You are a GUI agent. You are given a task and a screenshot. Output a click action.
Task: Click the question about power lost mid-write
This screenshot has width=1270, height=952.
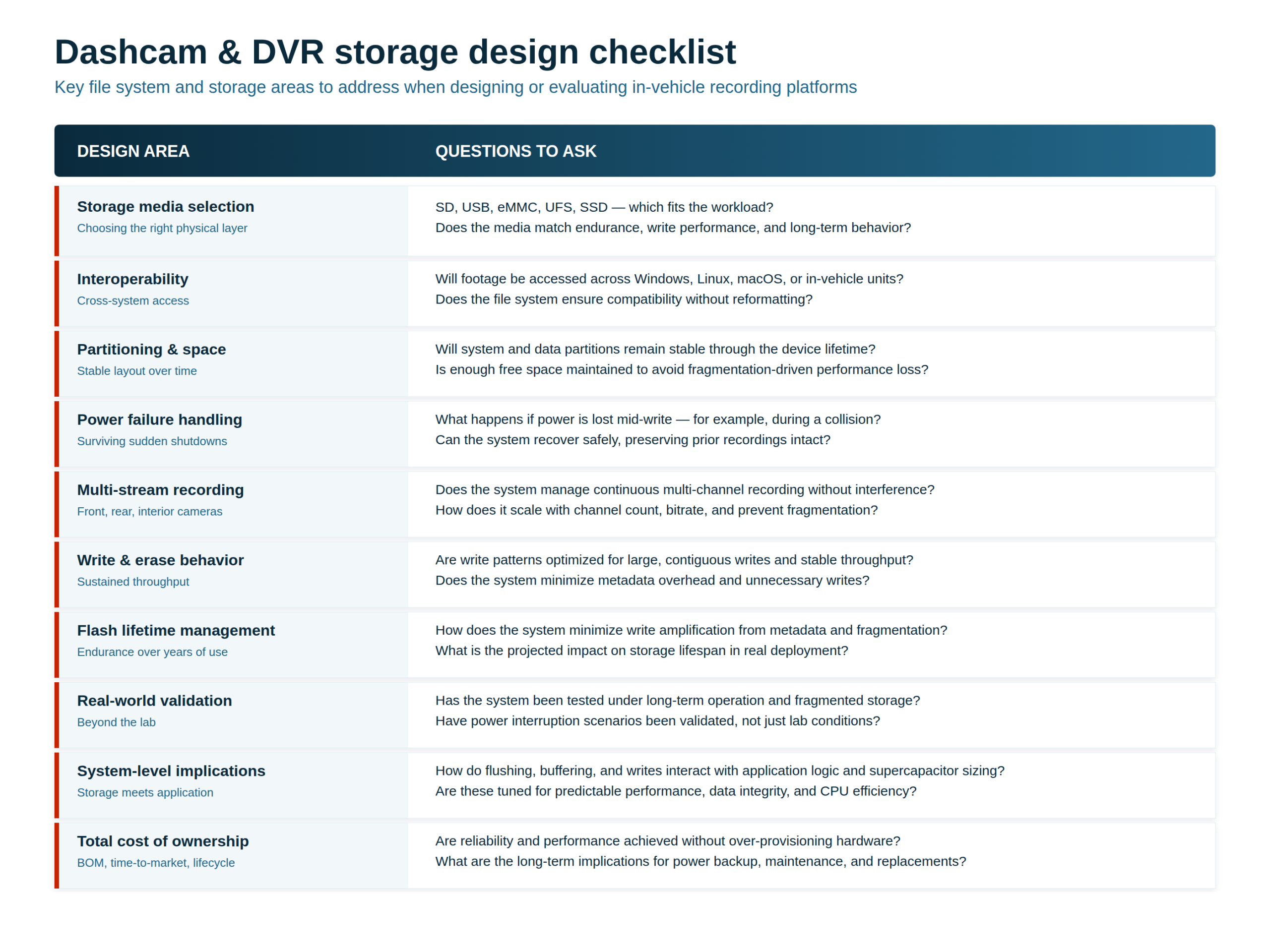pyautogui.click(x=657, y=419)
